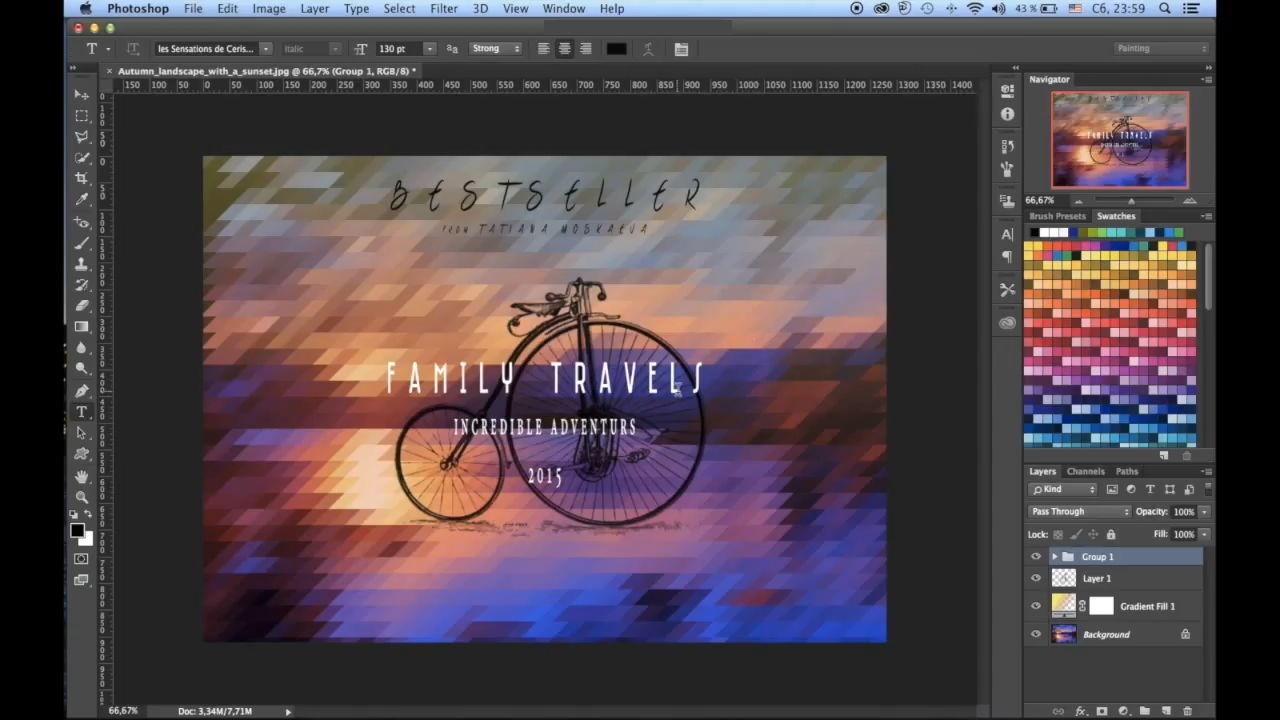Hide the Background layer

click(1035, 634)
